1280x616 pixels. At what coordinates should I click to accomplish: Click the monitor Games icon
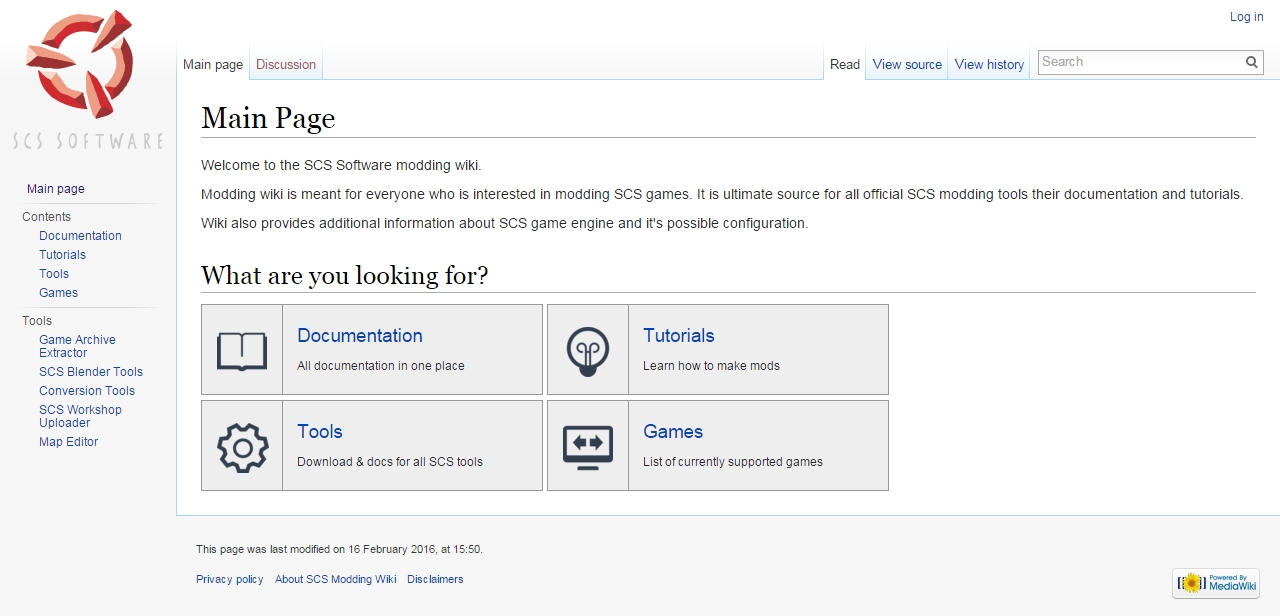click(x=588, y=446)
